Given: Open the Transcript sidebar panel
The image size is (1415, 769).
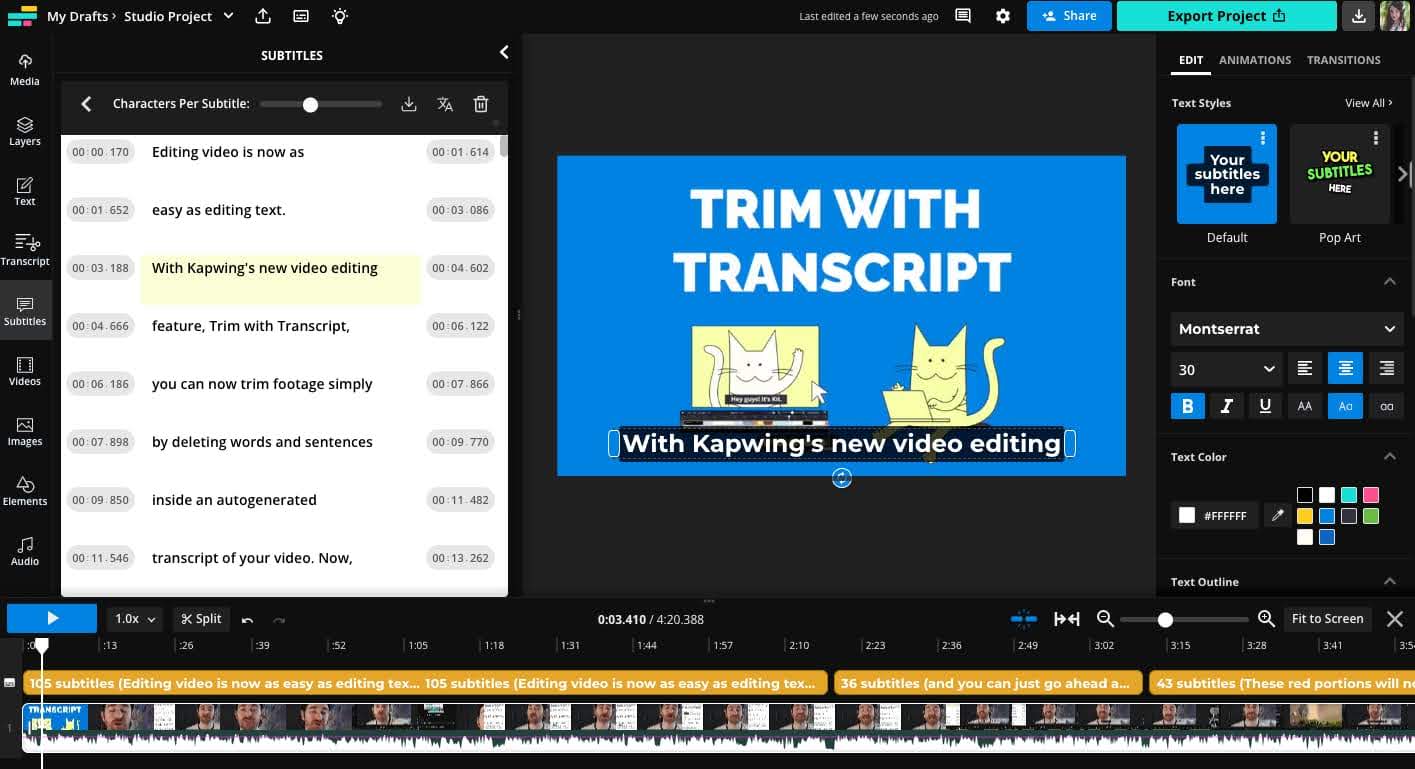Looking at the screenshot, I should 25,250.
